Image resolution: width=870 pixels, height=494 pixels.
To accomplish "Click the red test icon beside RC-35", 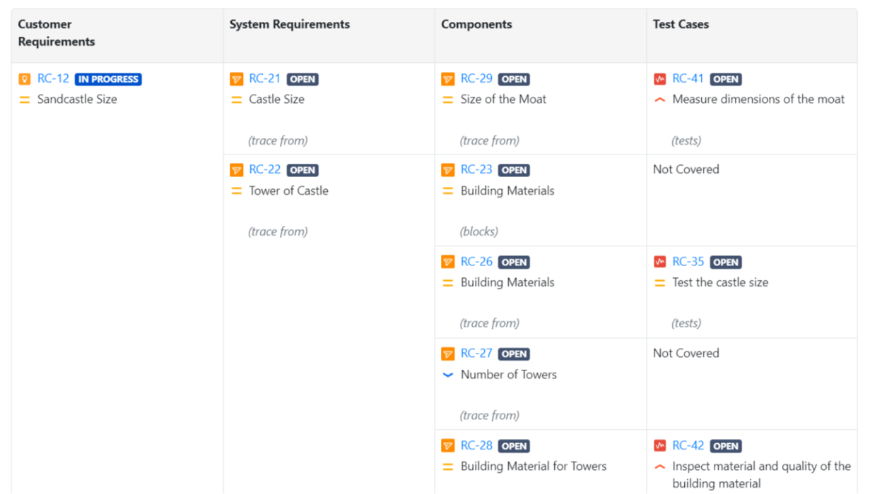I will 660,262.
